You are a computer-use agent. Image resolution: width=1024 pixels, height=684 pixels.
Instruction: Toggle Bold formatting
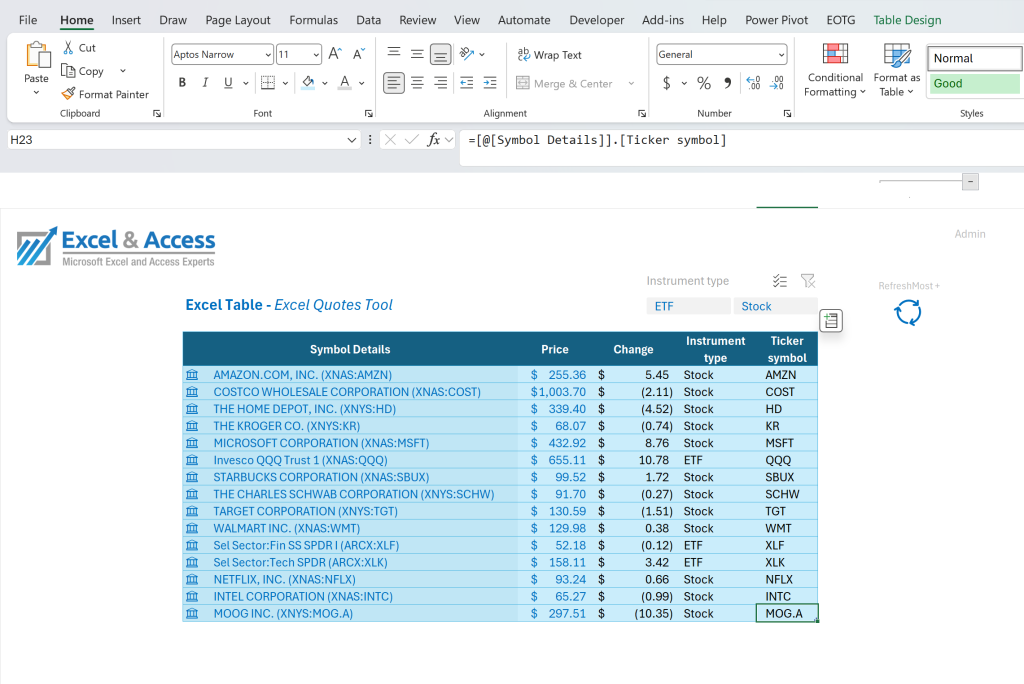click(182, 83)
